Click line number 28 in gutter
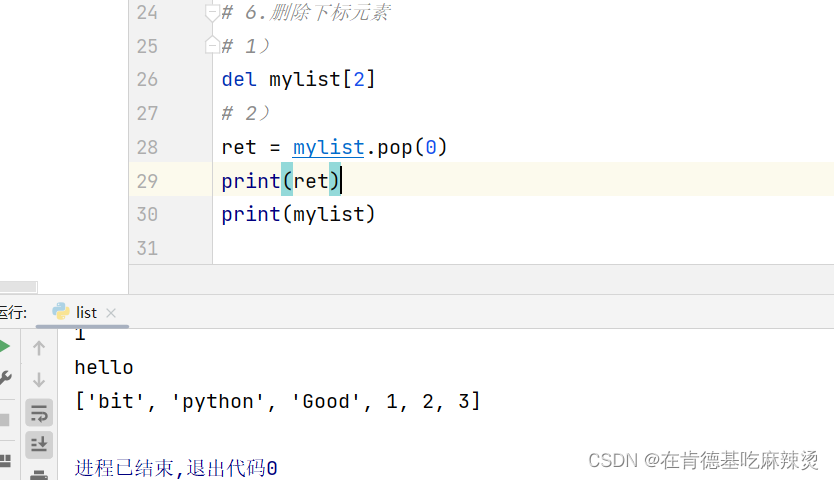Screen dimensions: 834x480 coord(147,147)
